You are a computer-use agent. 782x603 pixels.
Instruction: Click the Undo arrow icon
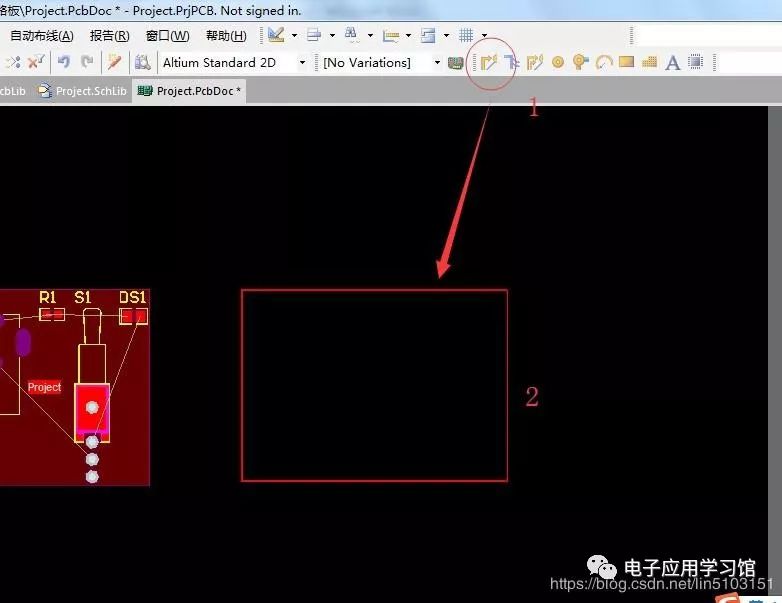(63, 62)
